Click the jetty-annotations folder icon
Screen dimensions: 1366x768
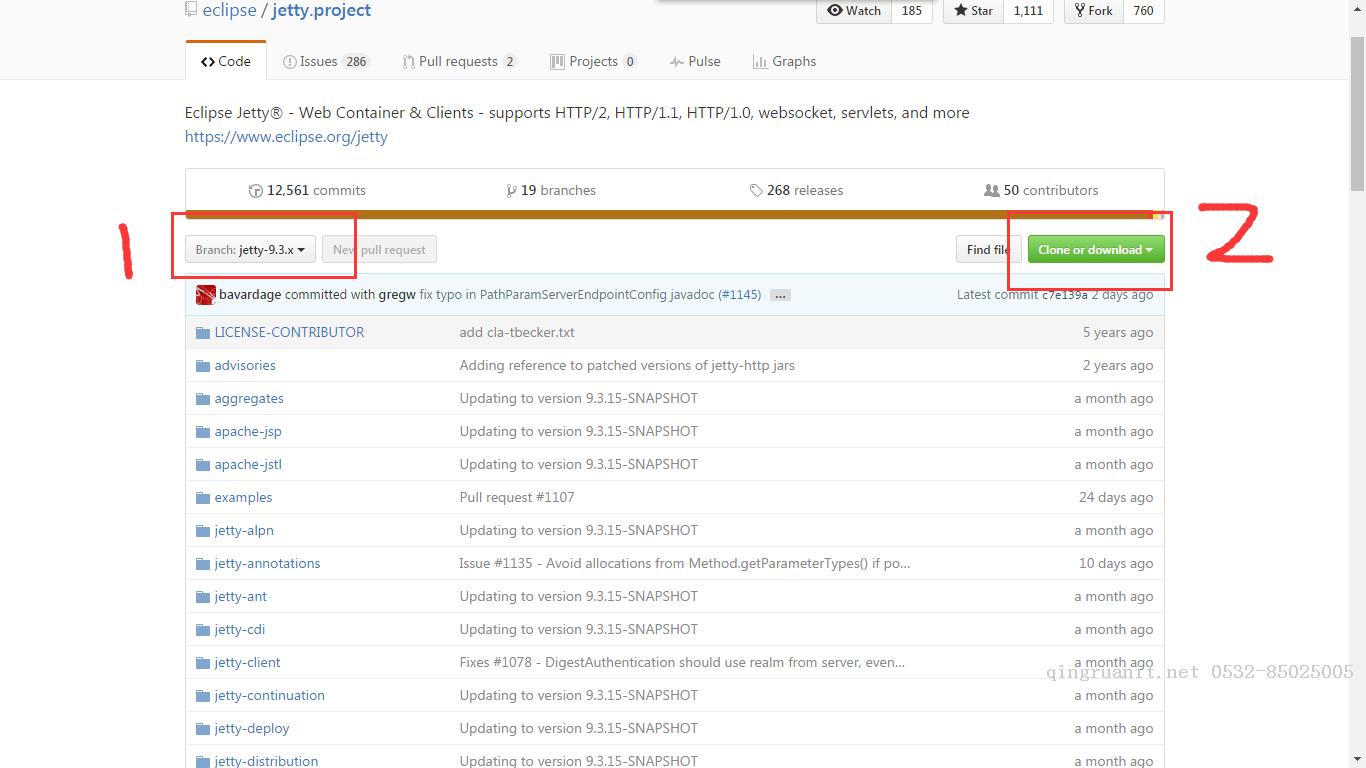click(203, 563)
